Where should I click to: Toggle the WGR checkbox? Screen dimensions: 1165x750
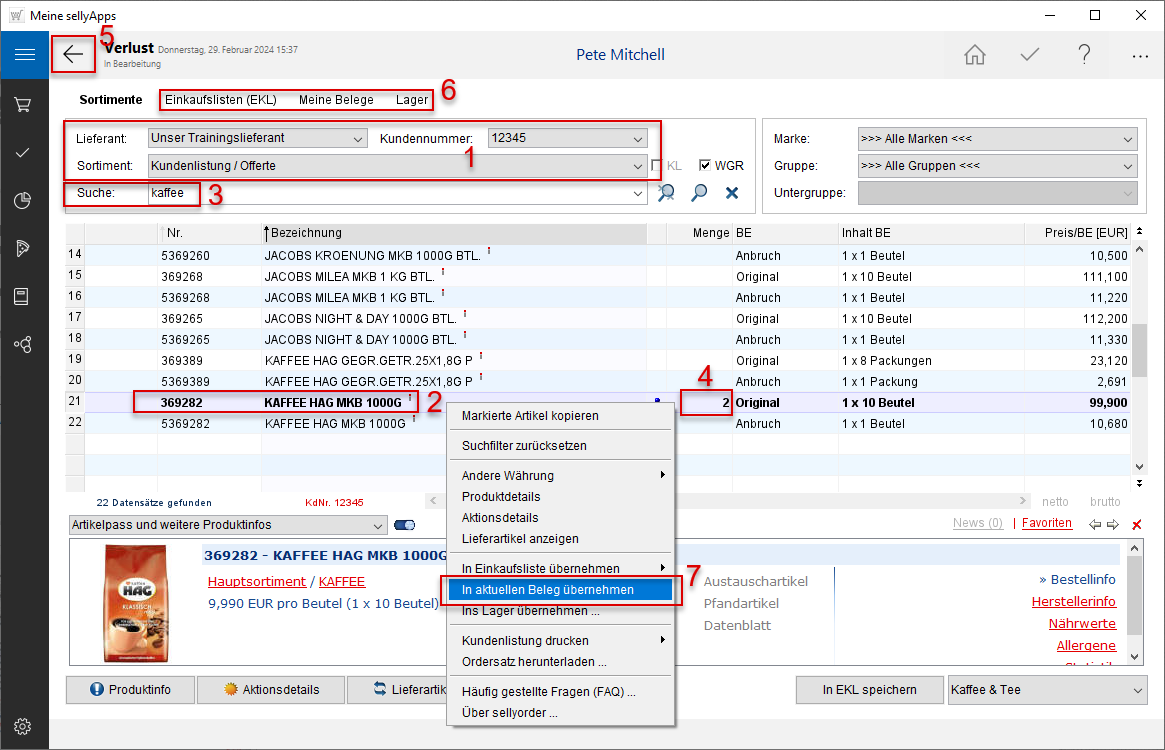(705, 166)
